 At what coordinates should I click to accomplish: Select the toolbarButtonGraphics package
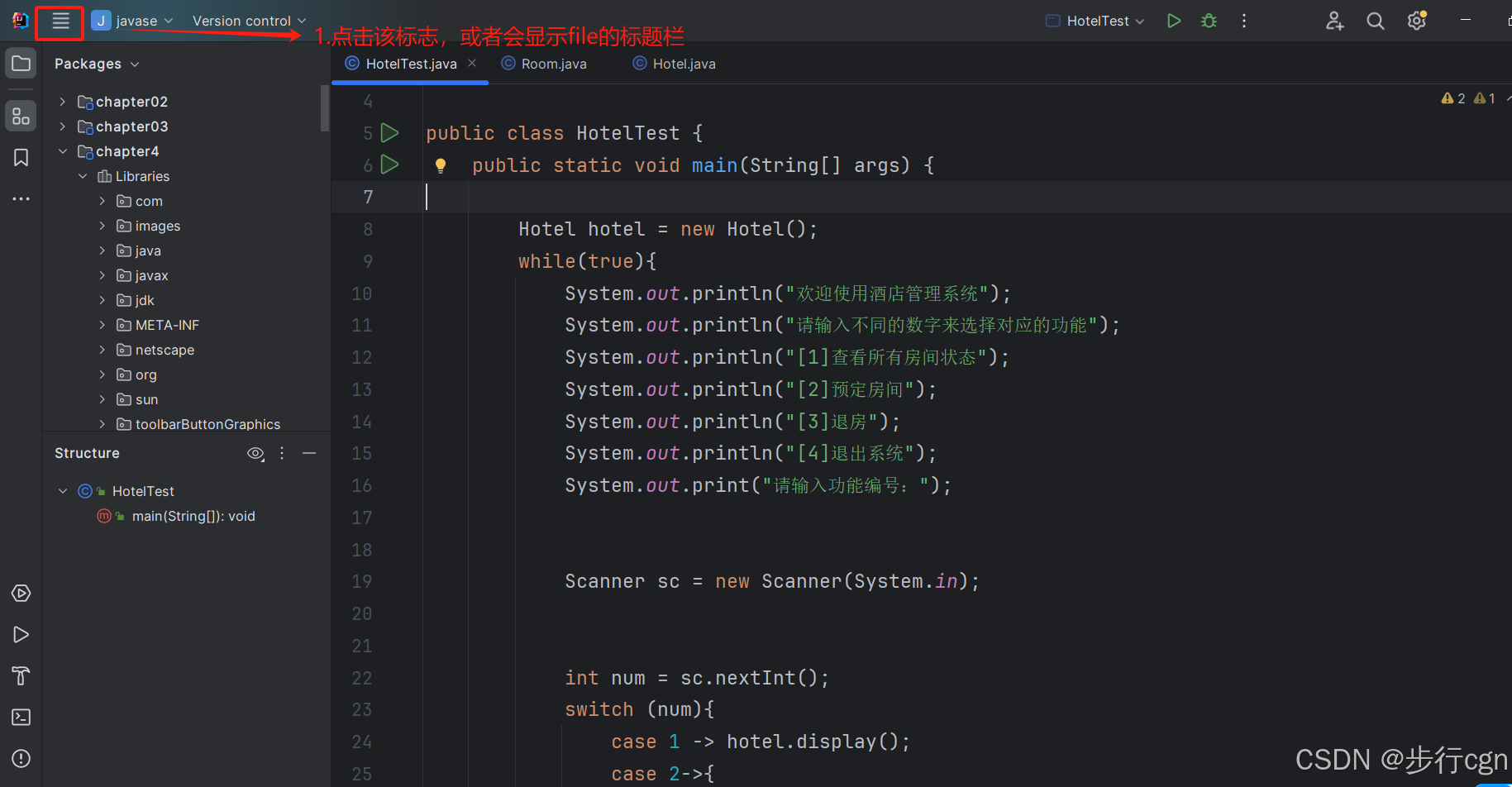click(x=198, y=424)
